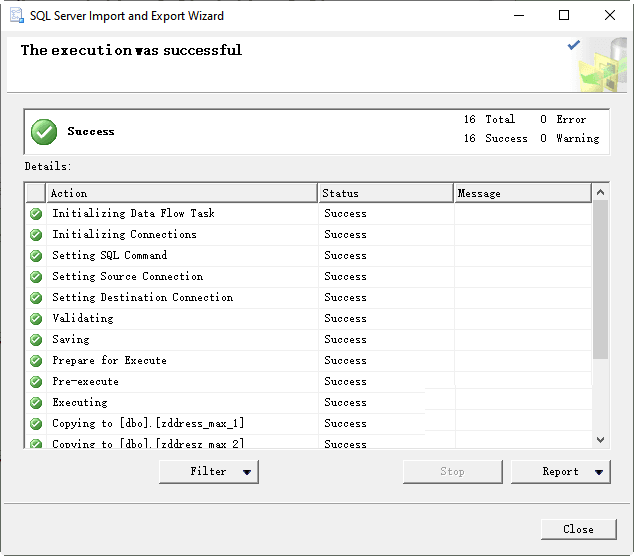Click the disabled Stop button
The image size is (634, 556).
453,472
